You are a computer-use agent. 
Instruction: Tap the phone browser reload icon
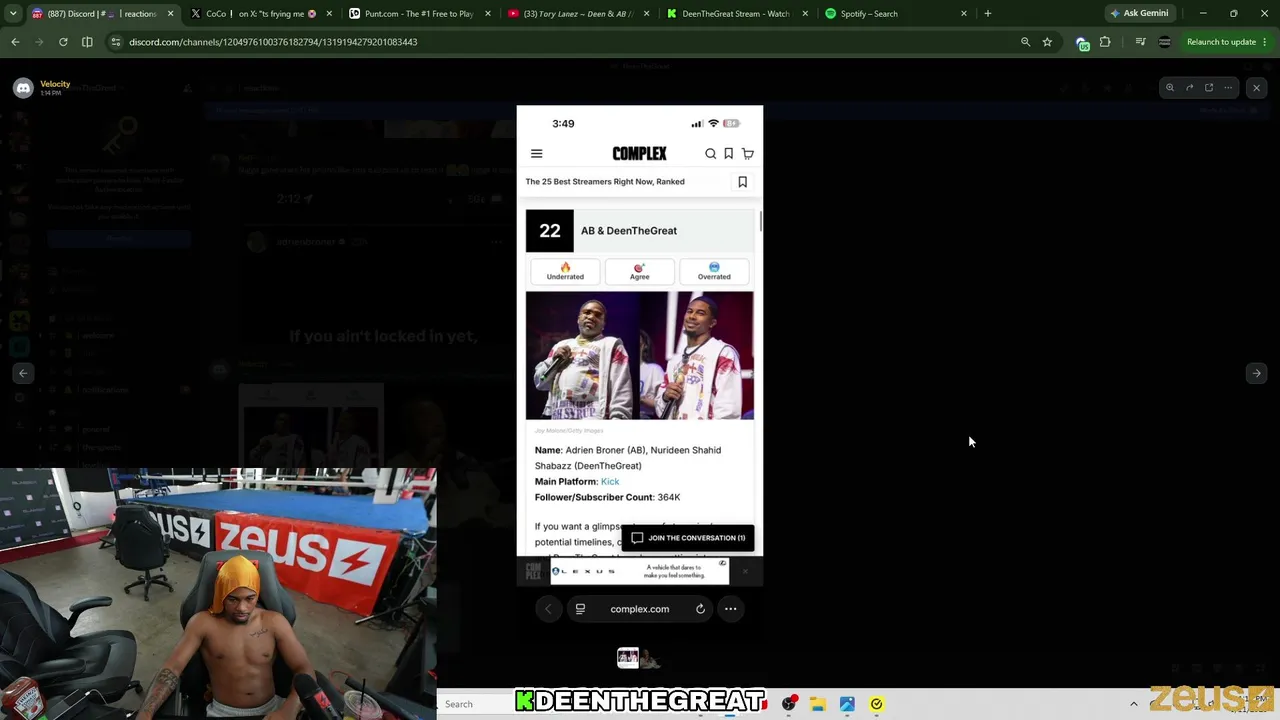coord(700,609)
